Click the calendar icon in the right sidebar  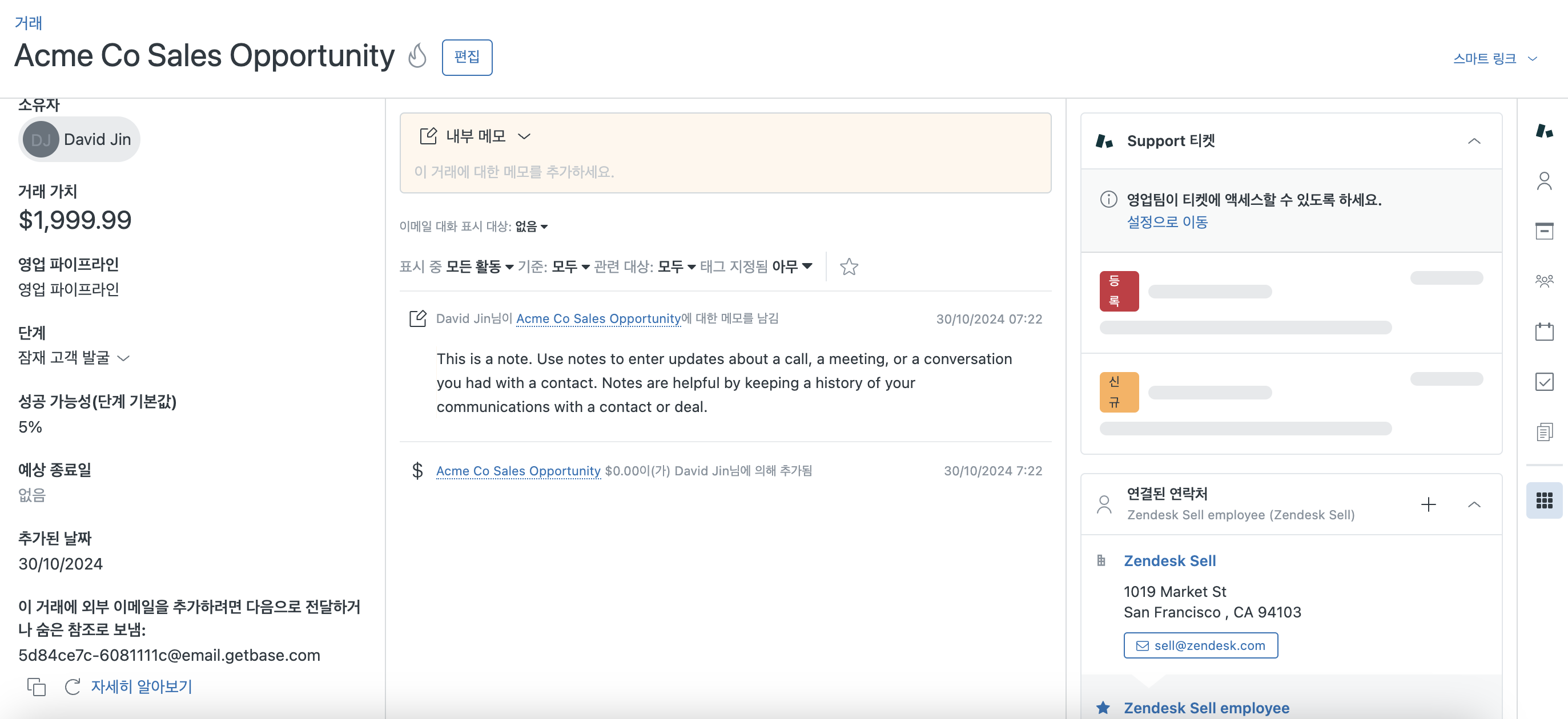pos(1543,332)
